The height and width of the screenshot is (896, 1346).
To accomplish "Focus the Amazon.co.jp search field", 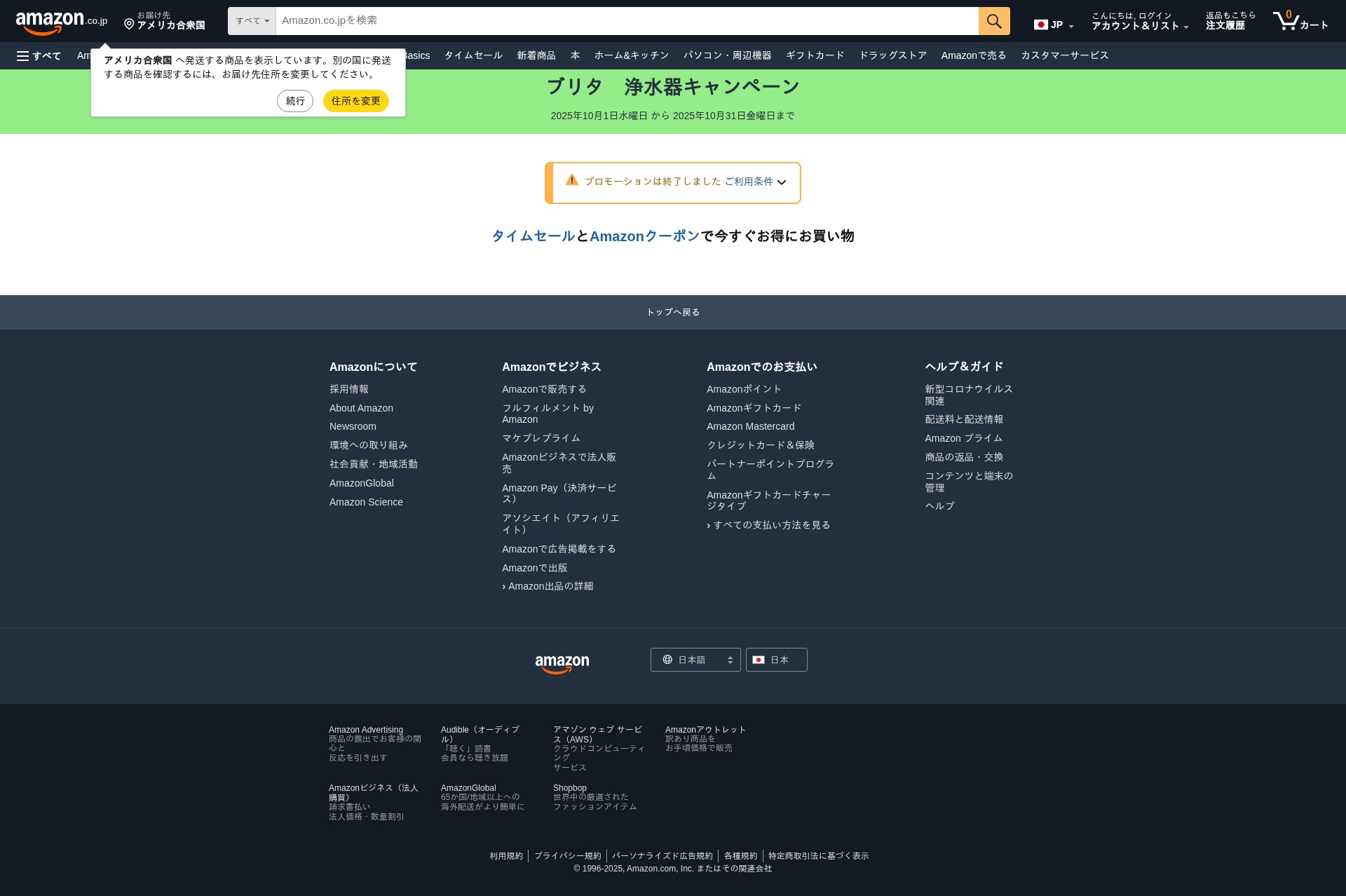I will click(x=627, y=21).
